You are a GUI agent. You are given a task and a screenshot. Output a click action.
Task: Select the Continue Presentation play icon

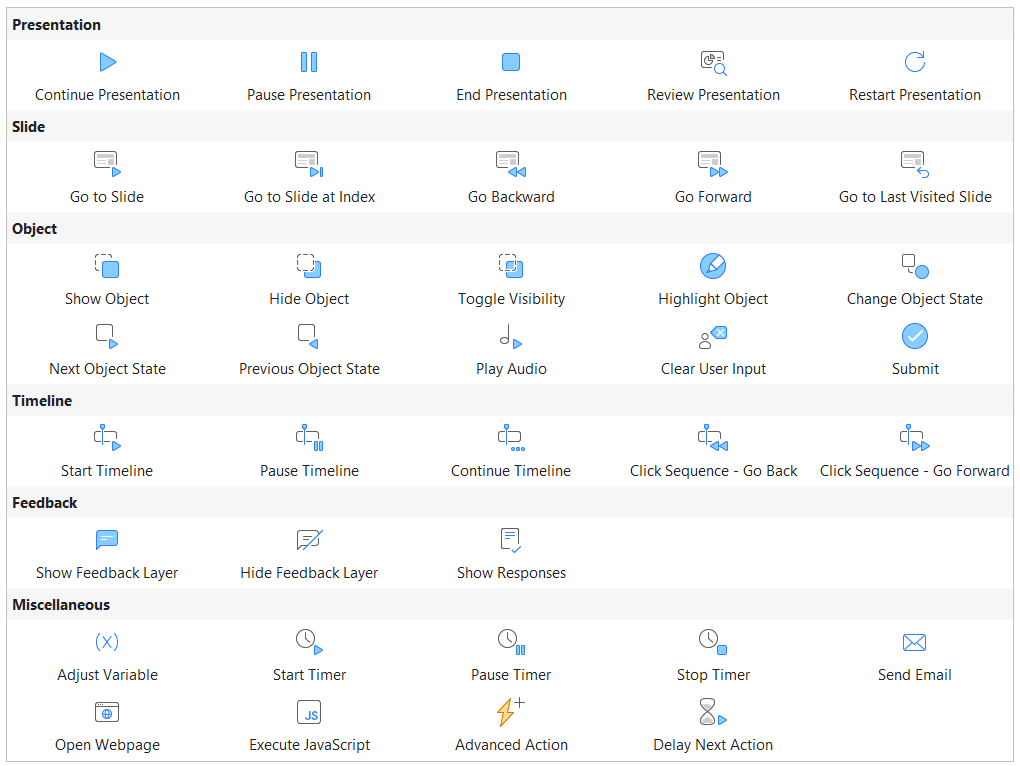(108, 63)
